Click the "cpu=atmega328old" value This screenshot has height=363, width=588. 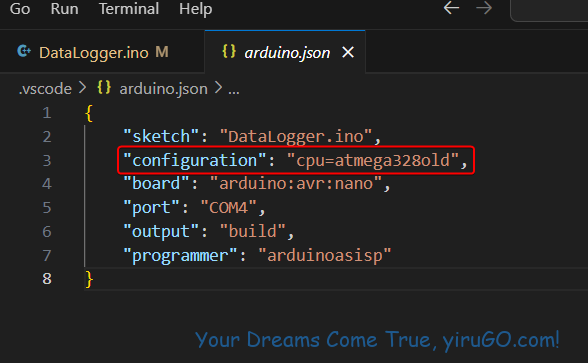pyautogui.click(x=373, y=160)
